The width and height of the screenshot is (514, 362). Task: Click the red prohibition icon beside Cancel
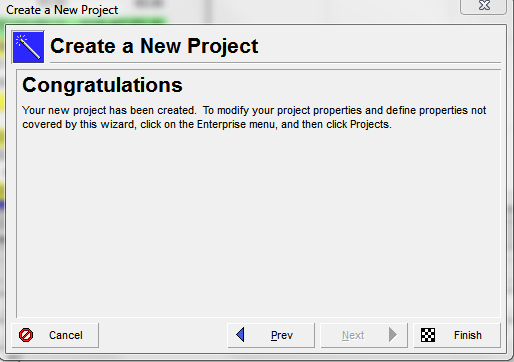[26, 335]
